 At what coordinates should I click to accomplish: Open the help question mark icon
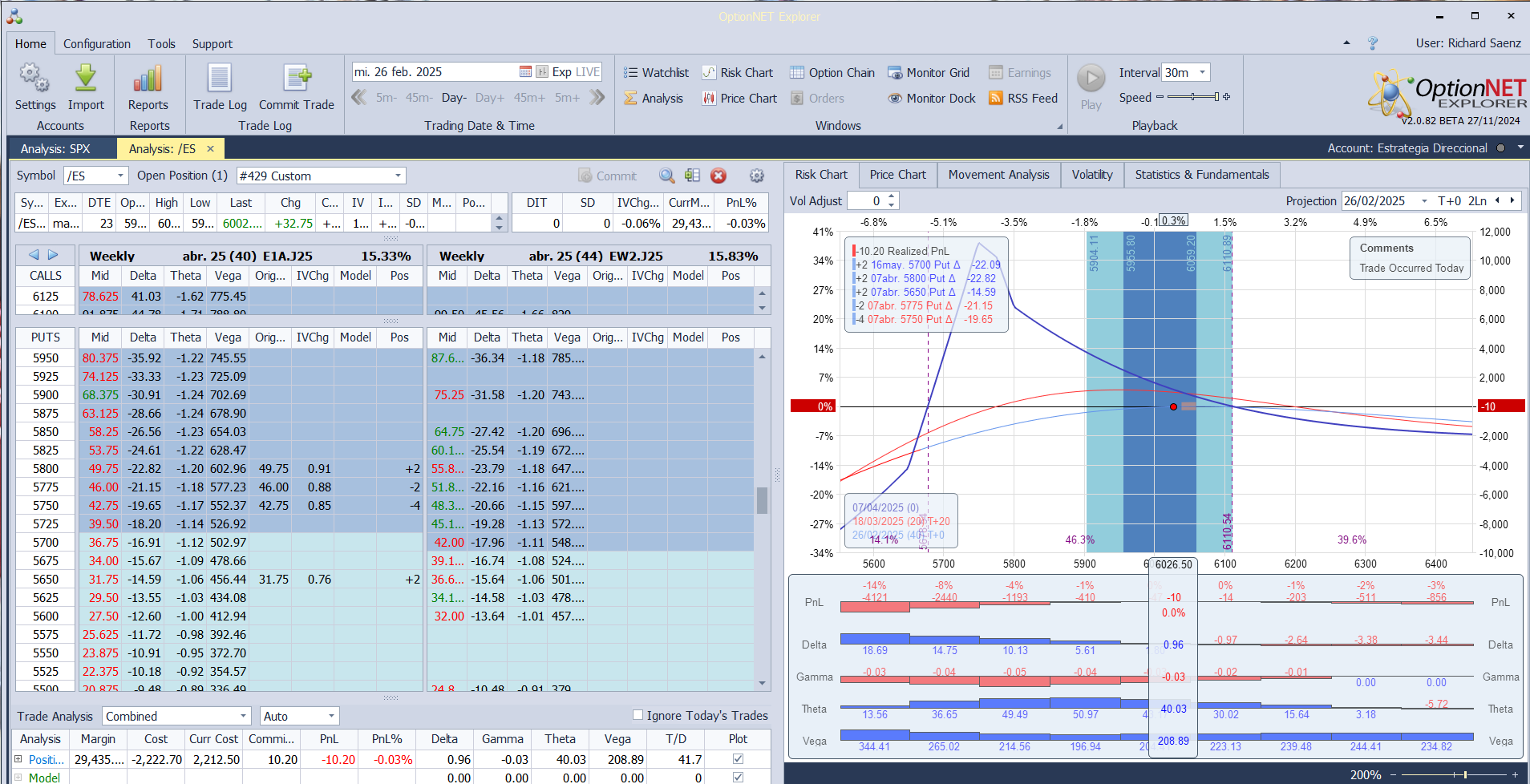coord(1373,43)
